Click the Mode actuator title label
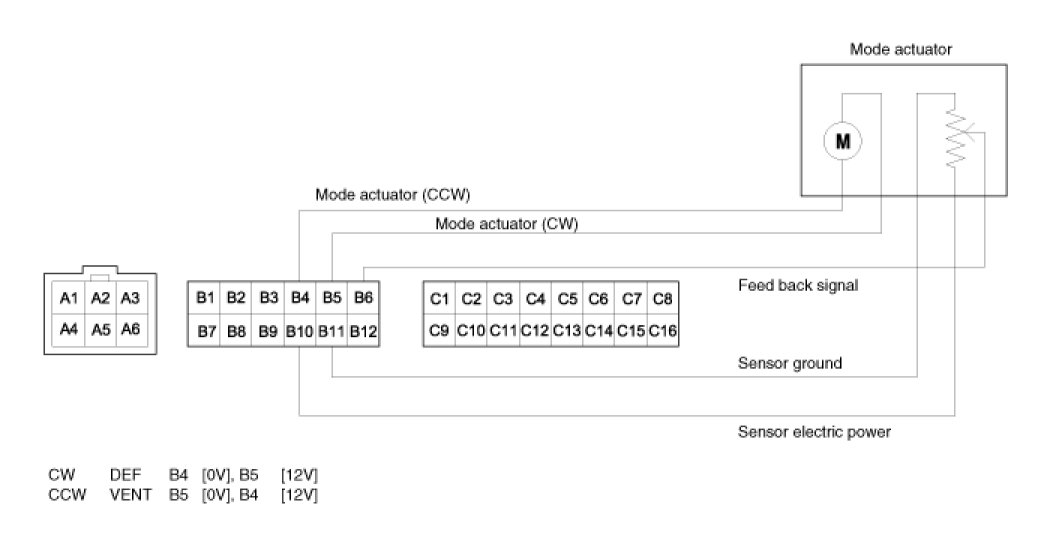1050x535 pixels. (x=900, y=48)
